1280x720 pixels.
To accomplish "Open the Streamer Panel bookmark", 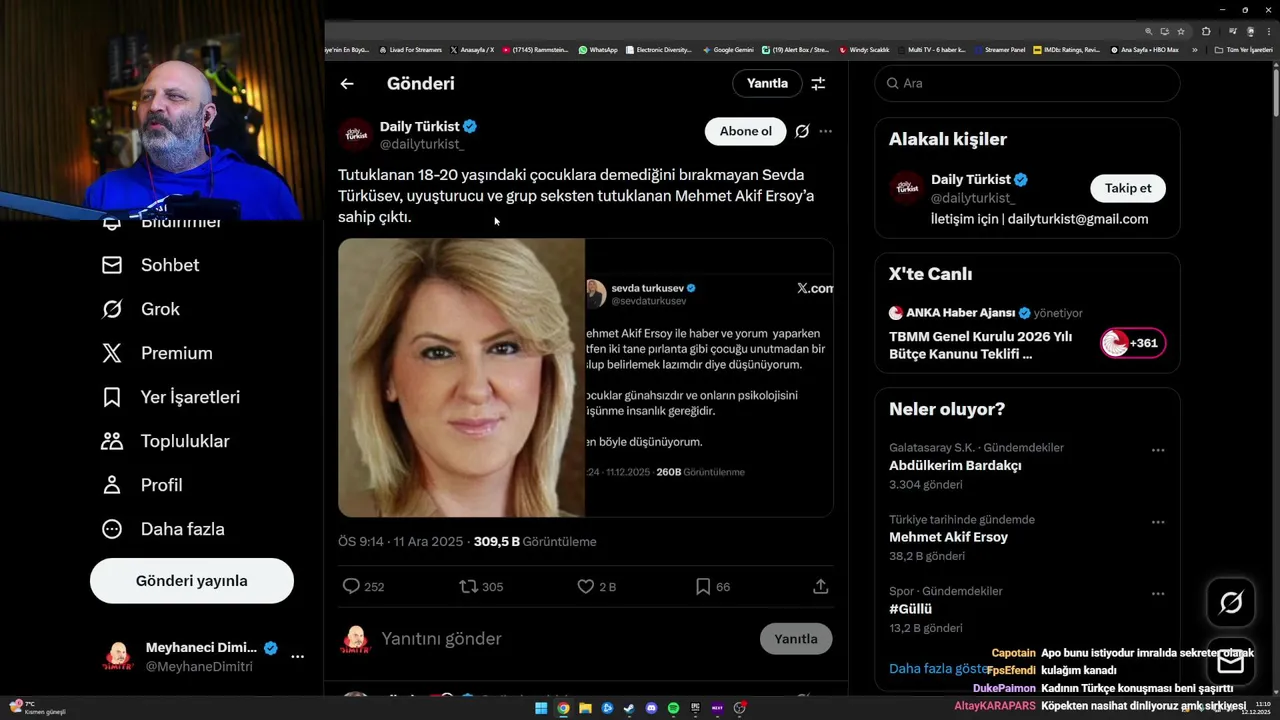I will click(999, 50).
